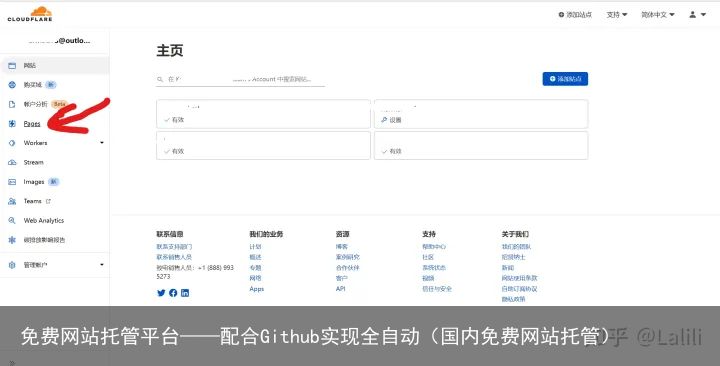
Task: Open the 博客 footer link
Action: click(342, 247)
